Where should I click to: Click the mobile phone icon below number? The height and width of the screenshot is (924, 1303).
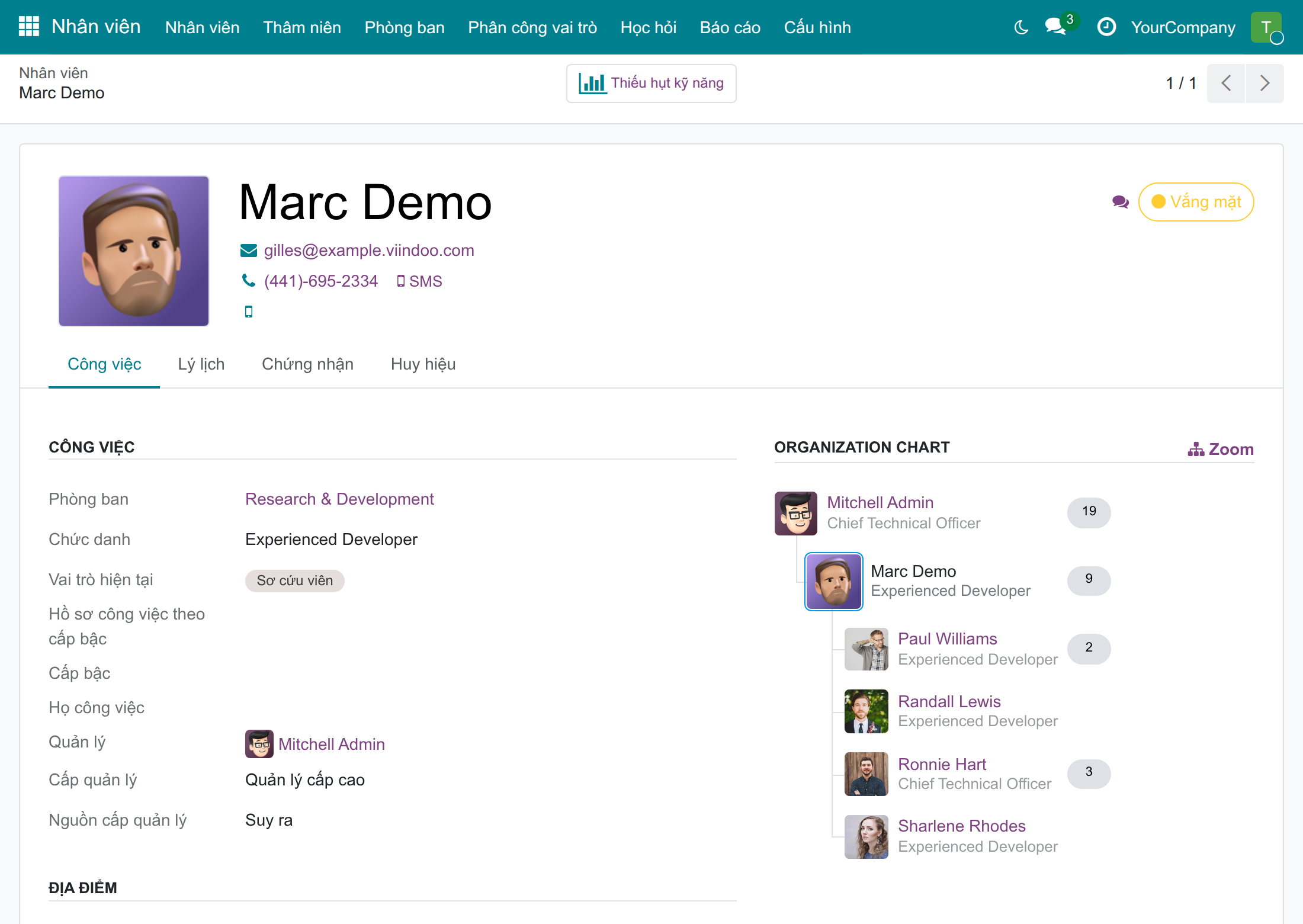(249, 312)
